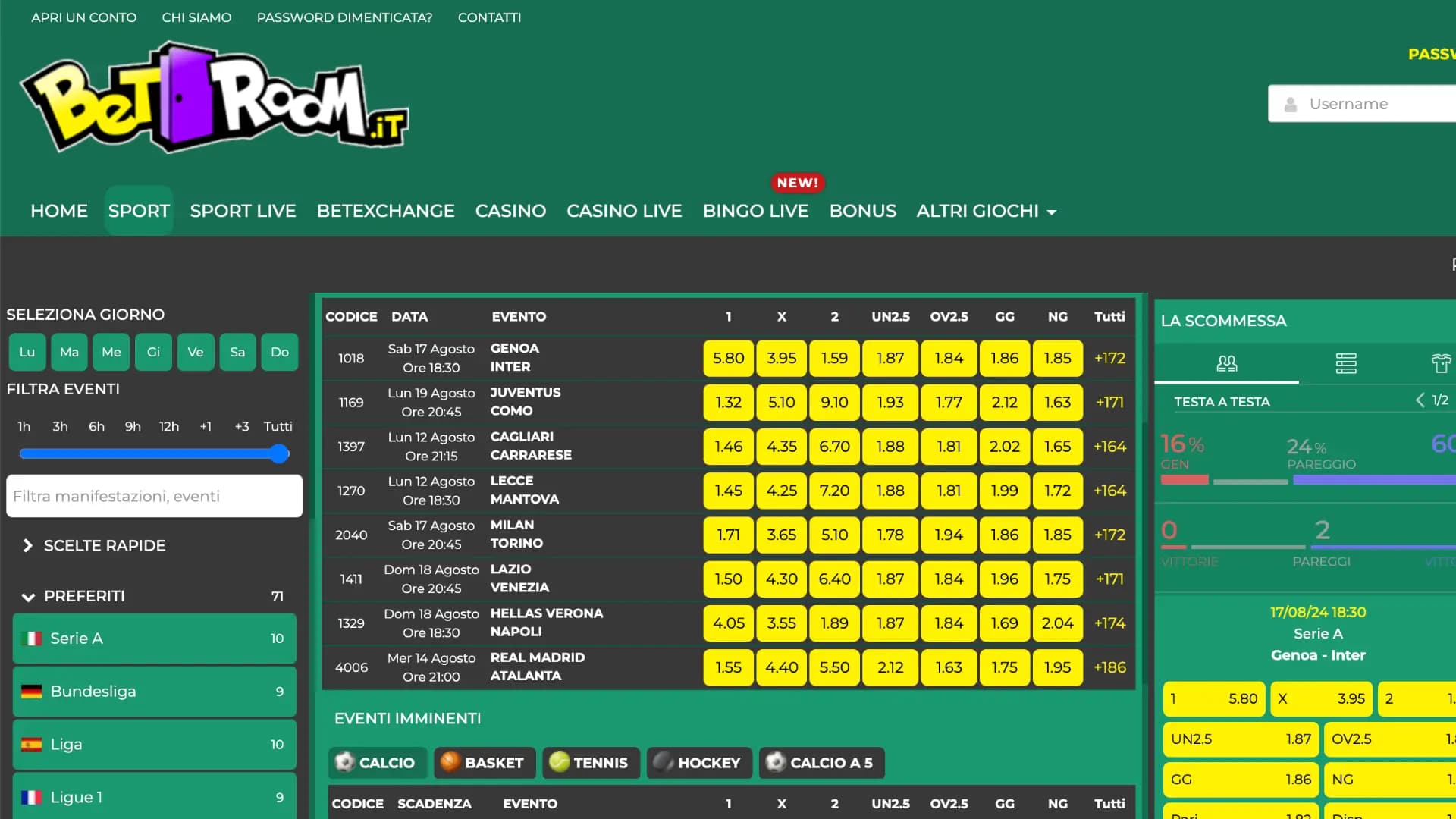Viewport: 1456px width, 819px height.
Task: Go to the Casino menu item
Action: (510, 211)
